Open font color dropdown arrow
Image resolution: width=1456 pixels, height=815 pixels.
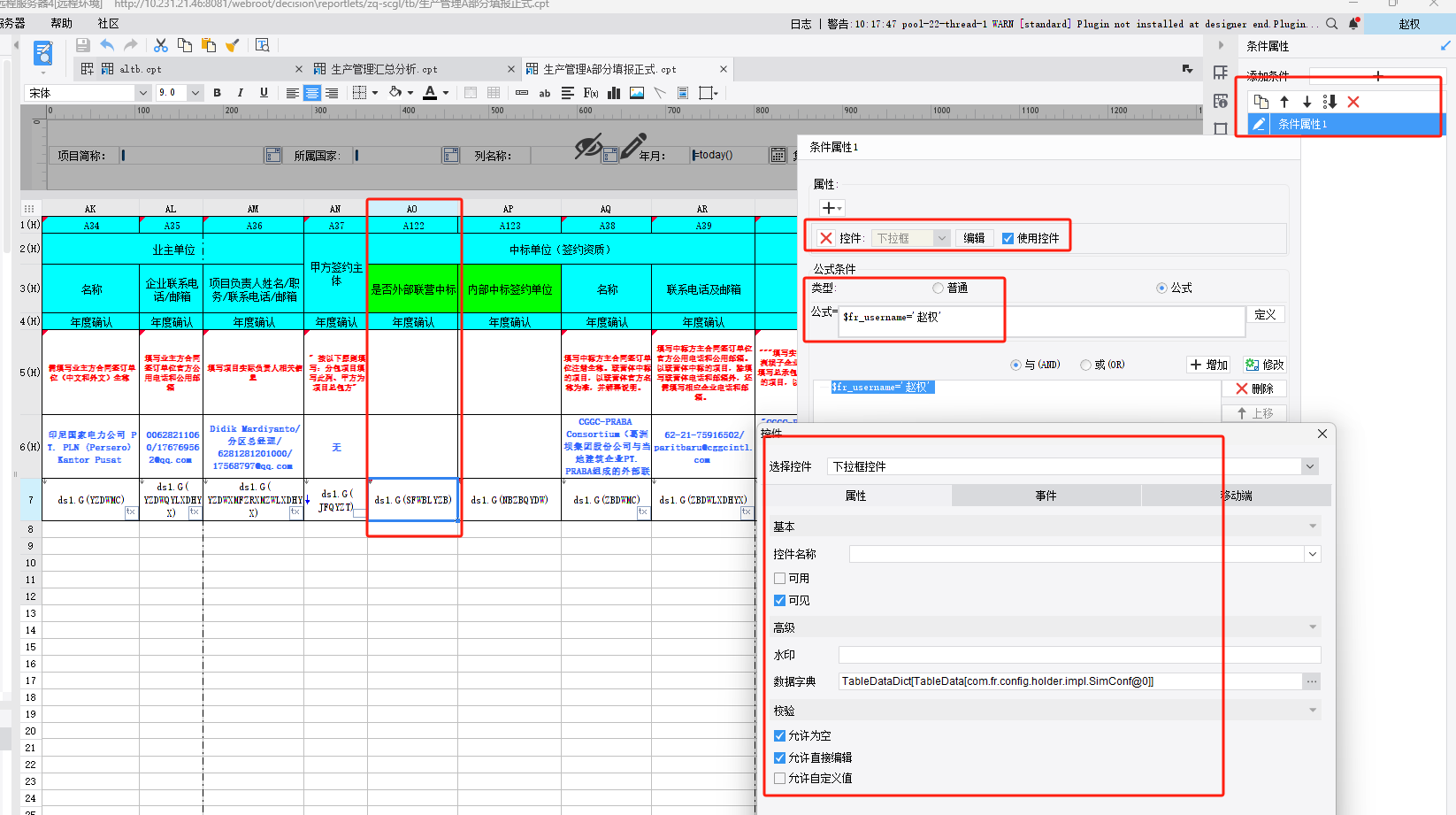tap(446, 93)
